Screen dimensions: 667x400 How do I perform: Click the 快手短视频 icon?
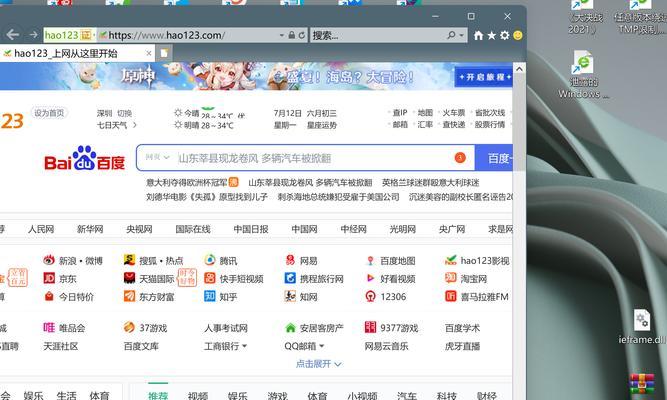pos(210,278)
